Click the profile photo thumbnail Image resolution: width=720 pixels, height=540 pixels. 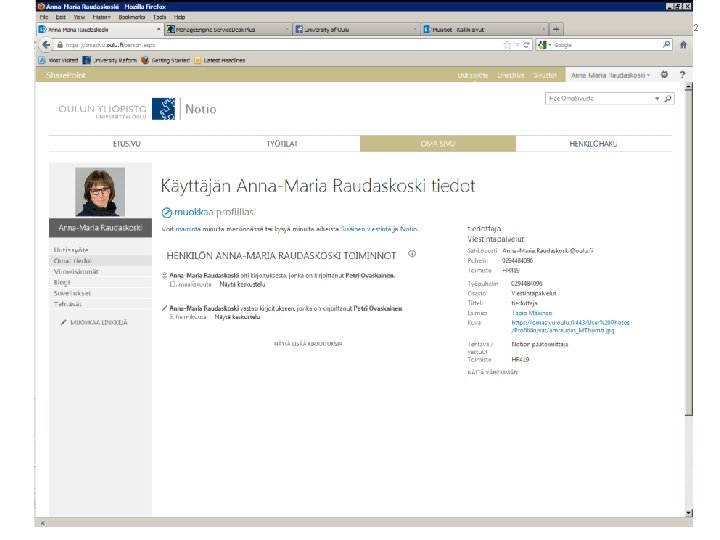click(100, 191)
